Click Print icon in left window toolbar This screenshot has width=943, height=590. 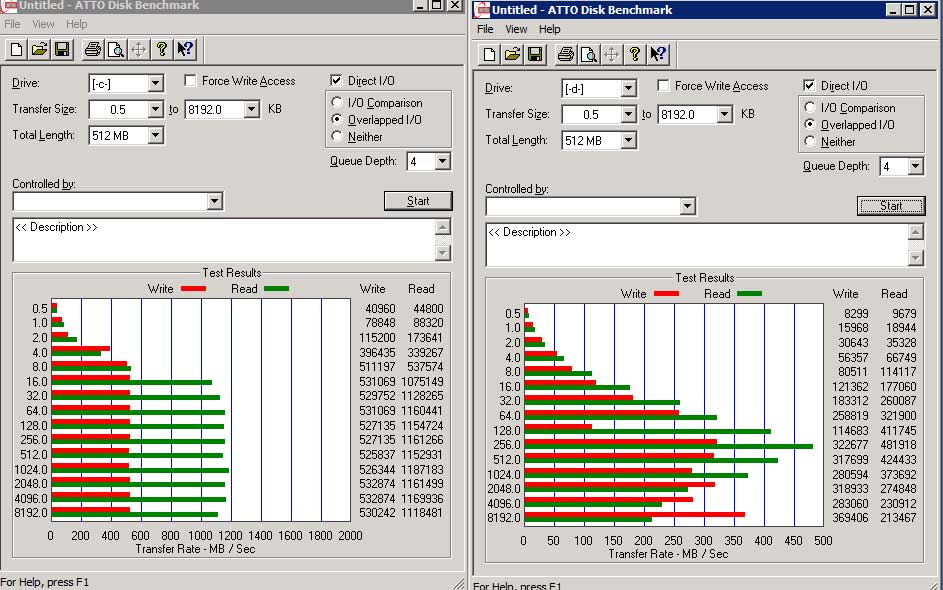[92, 49]
